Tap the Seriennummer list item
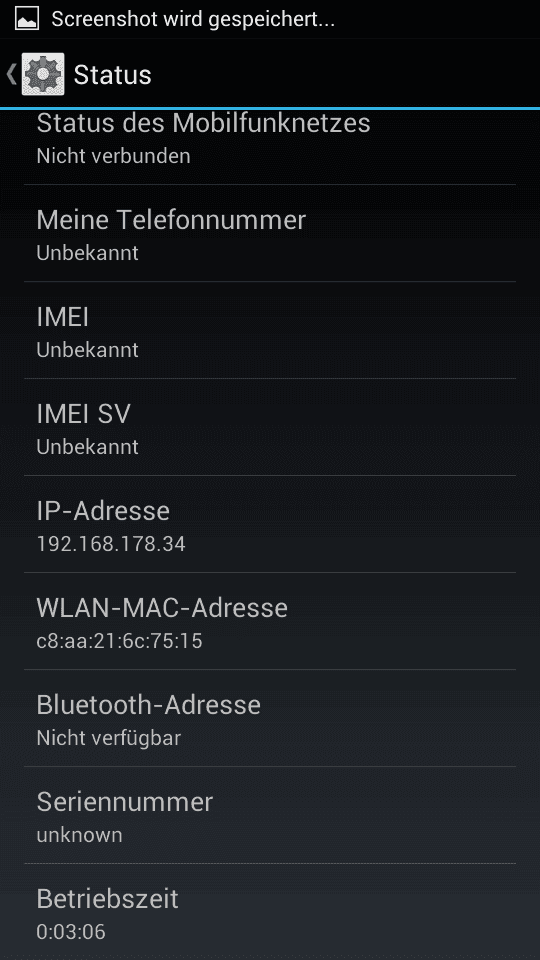540x960 pixels. (x=270, y=815)
